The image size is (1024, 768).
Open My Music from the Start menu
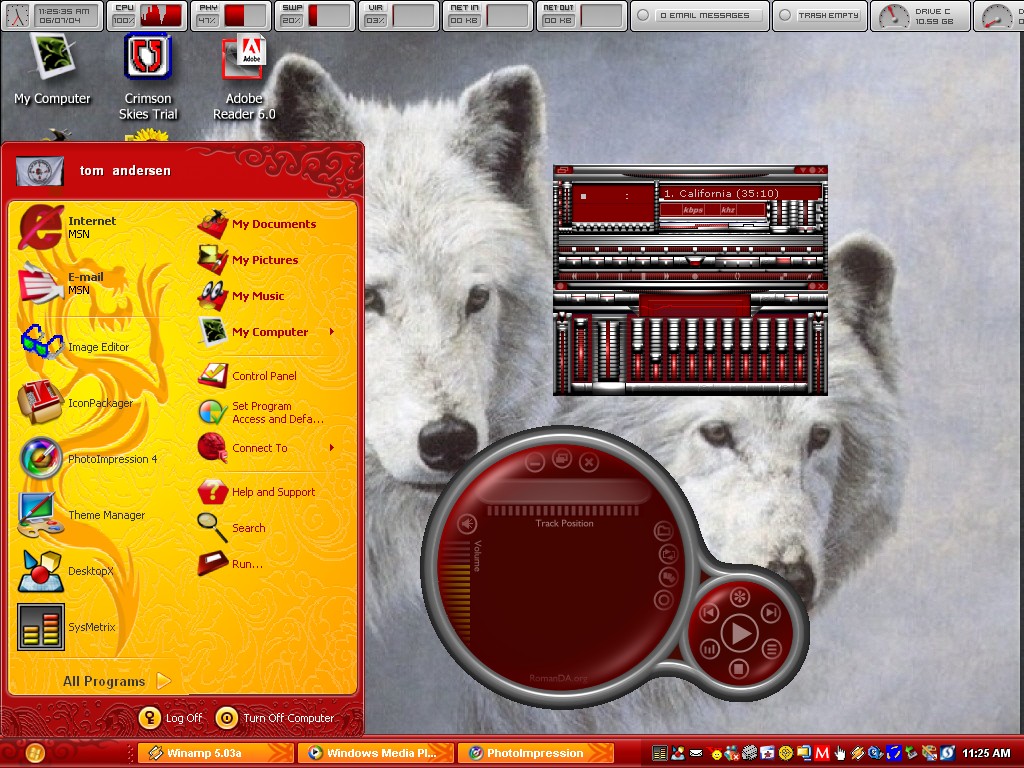(242, 296)
